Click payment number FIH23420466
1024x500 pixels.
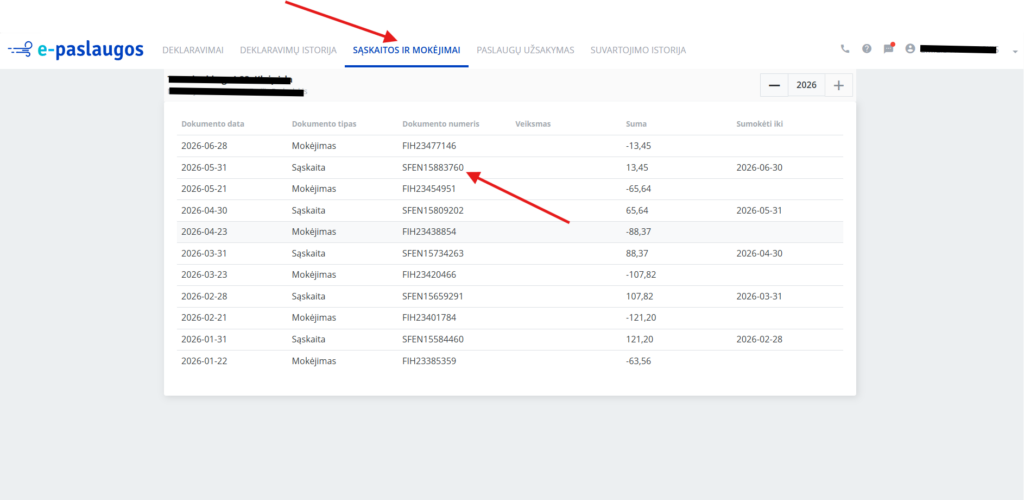pyautogui.click(x=429, y=275)
